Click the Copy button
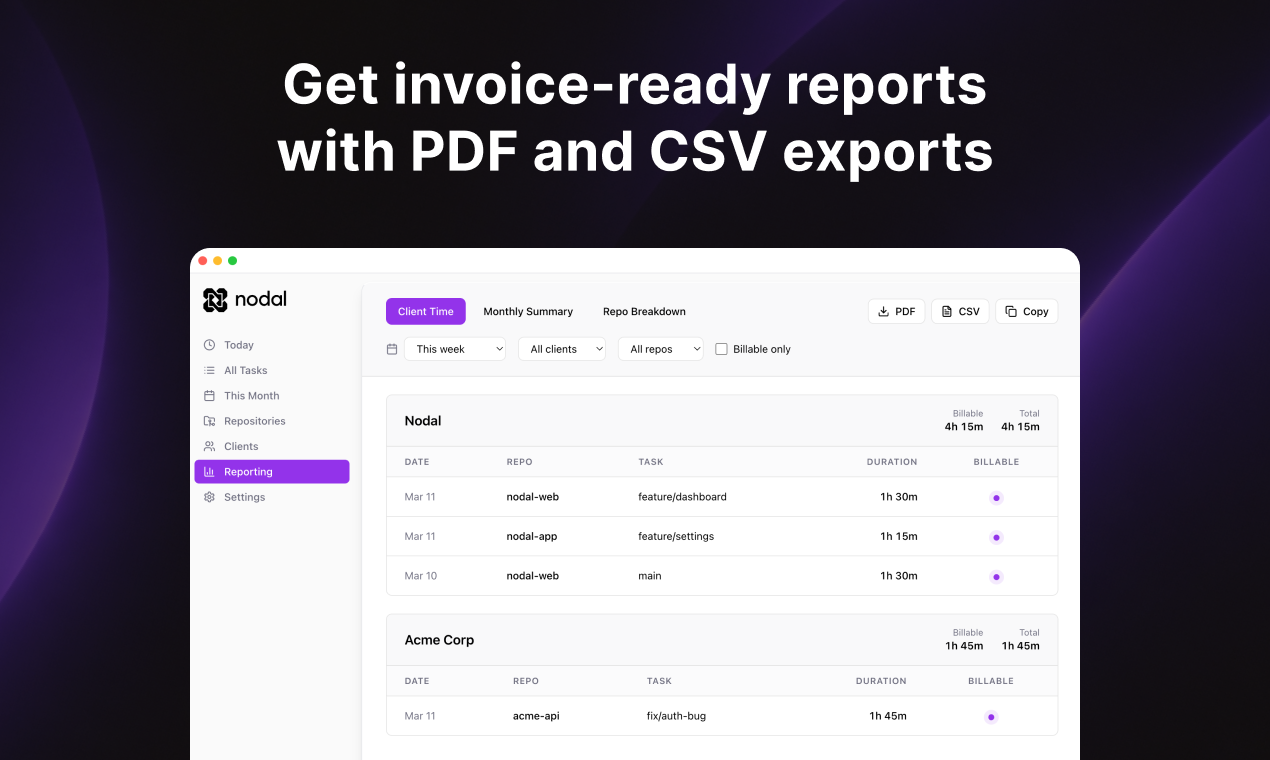 click(x=1026, y=312)
